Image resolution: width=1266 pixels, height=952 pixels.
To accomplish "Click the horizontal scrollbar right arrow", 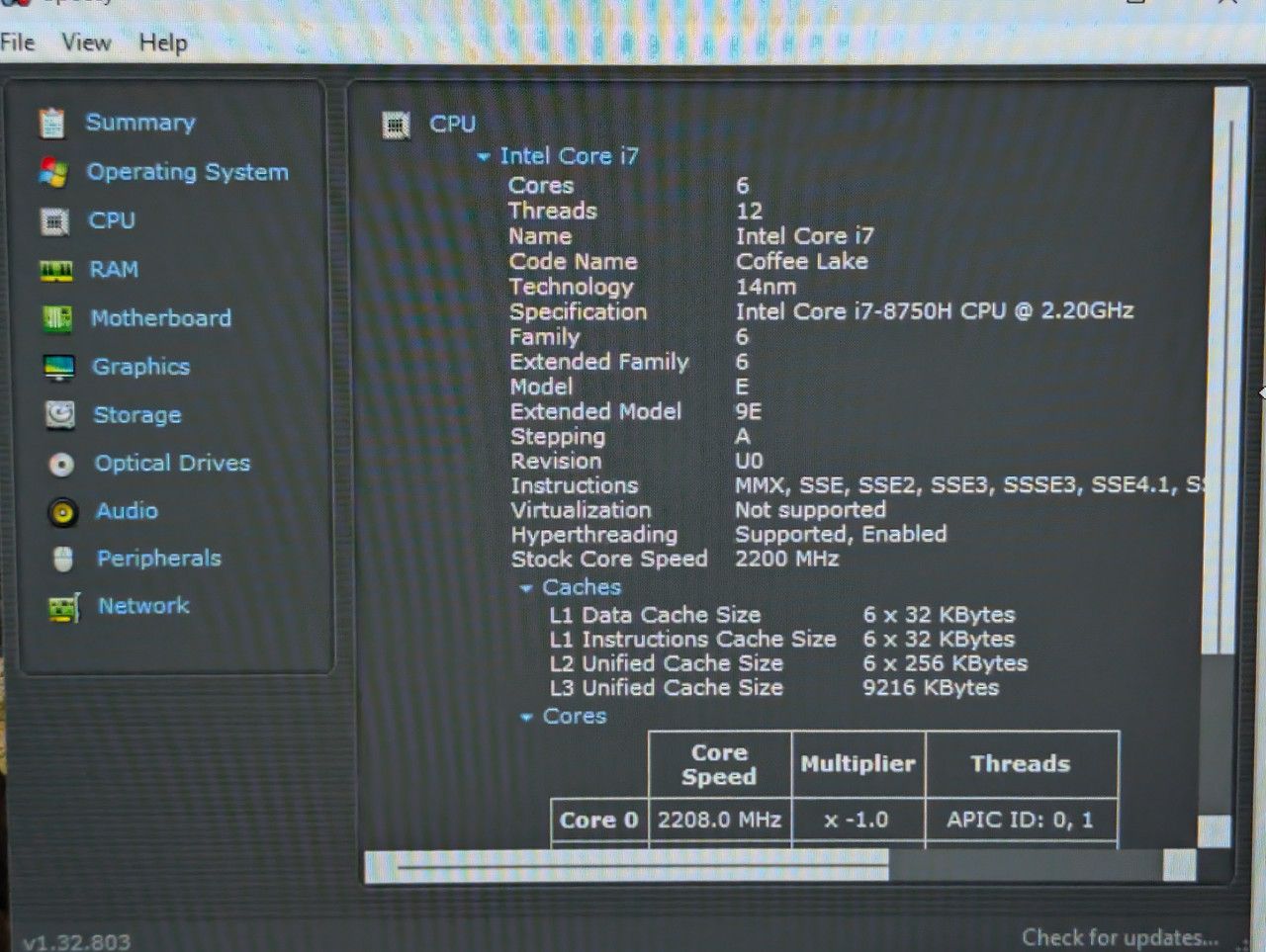I will 1180,865.
